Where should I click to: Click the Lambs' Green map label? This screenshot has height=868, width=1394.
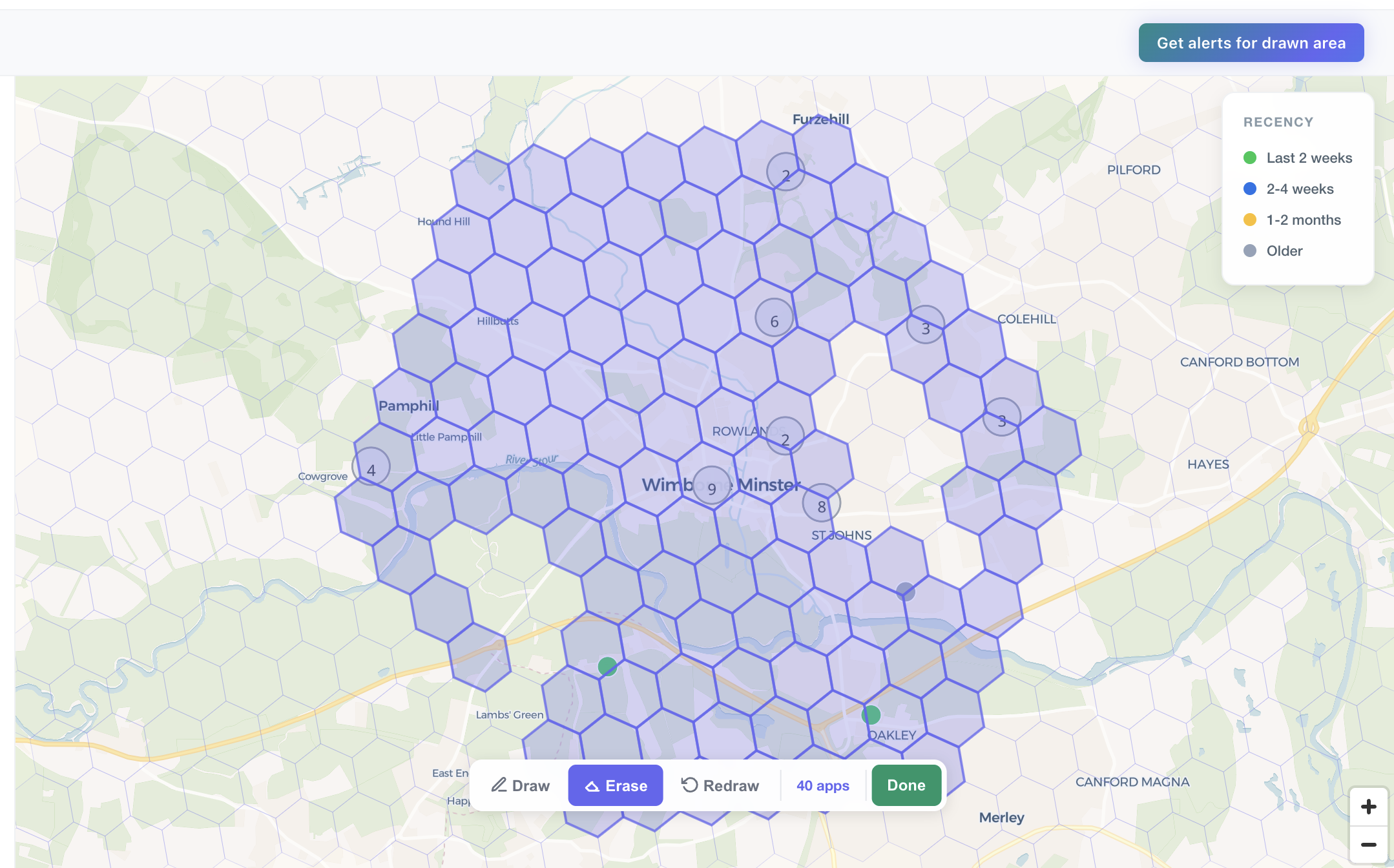pyautogui.click(x=510, y=715)
